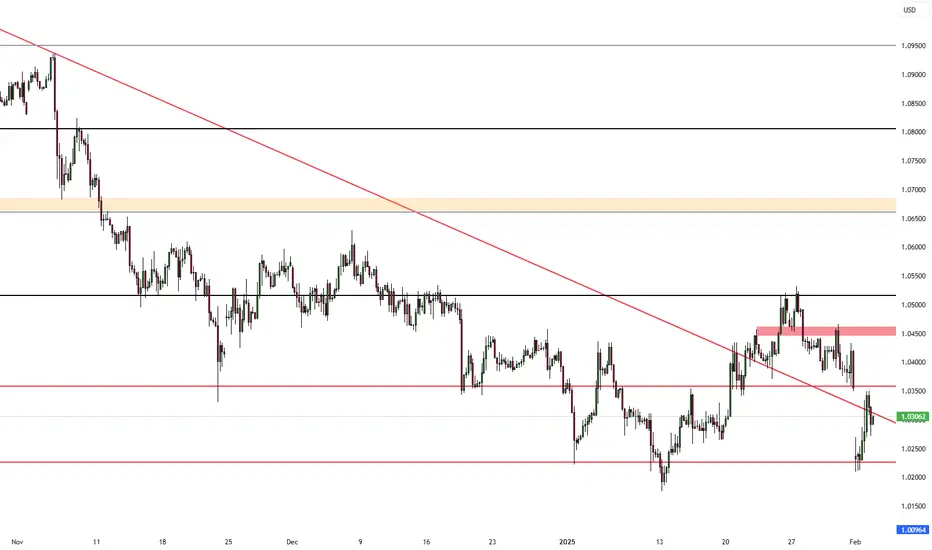Click the Nov label on time axis

(x=17, y=542)
